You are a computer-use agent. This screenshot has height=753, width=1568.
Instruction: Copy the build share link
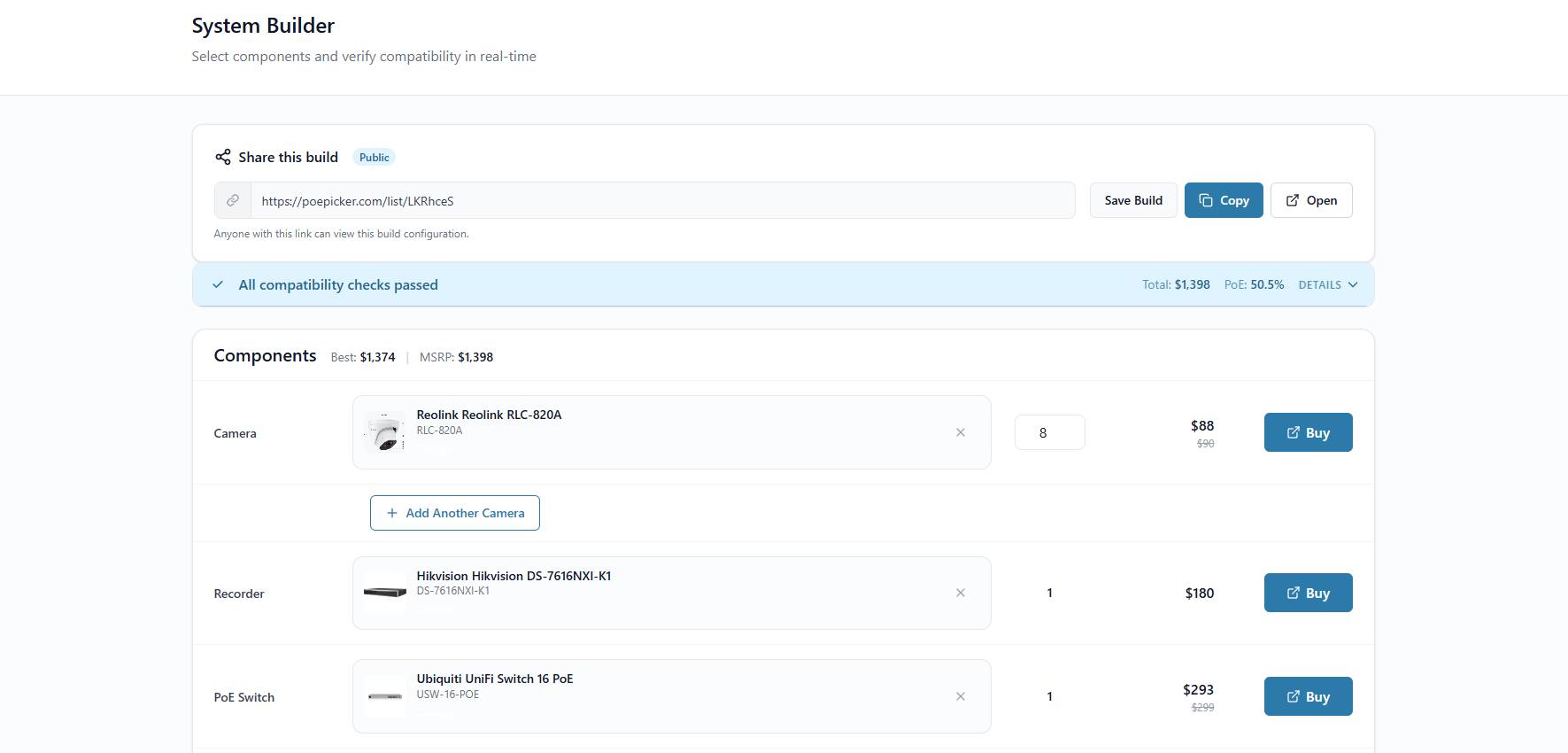(x=1223, y=200)
